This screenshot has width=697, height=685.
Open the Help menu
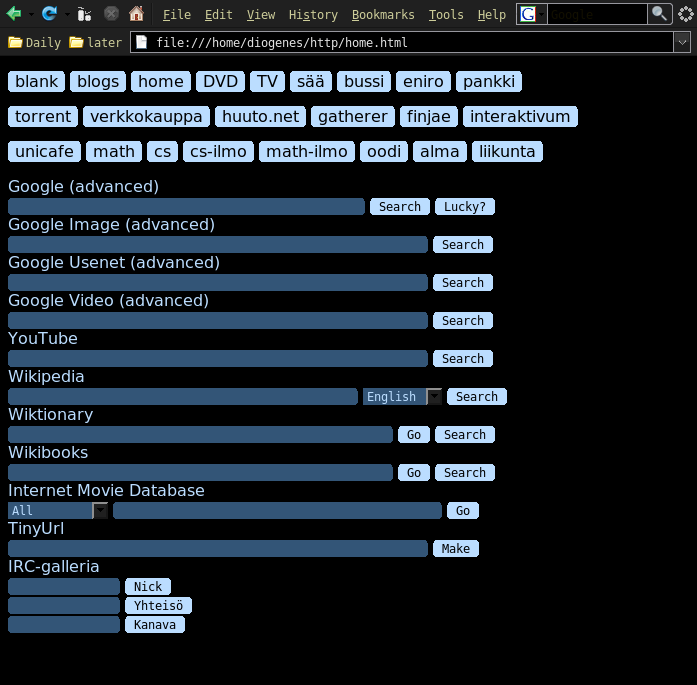click(x=492, y=15)
